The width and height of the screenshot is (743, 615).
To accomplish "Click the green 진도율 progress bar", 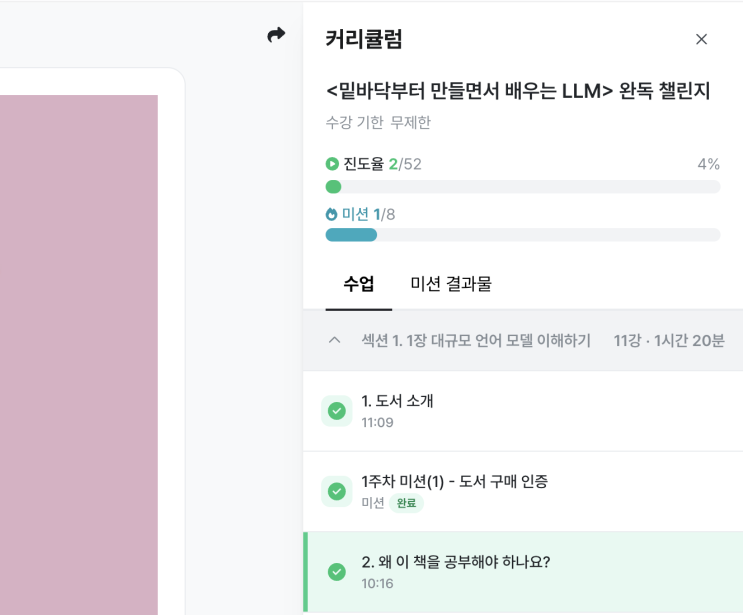I will point(522,187).
